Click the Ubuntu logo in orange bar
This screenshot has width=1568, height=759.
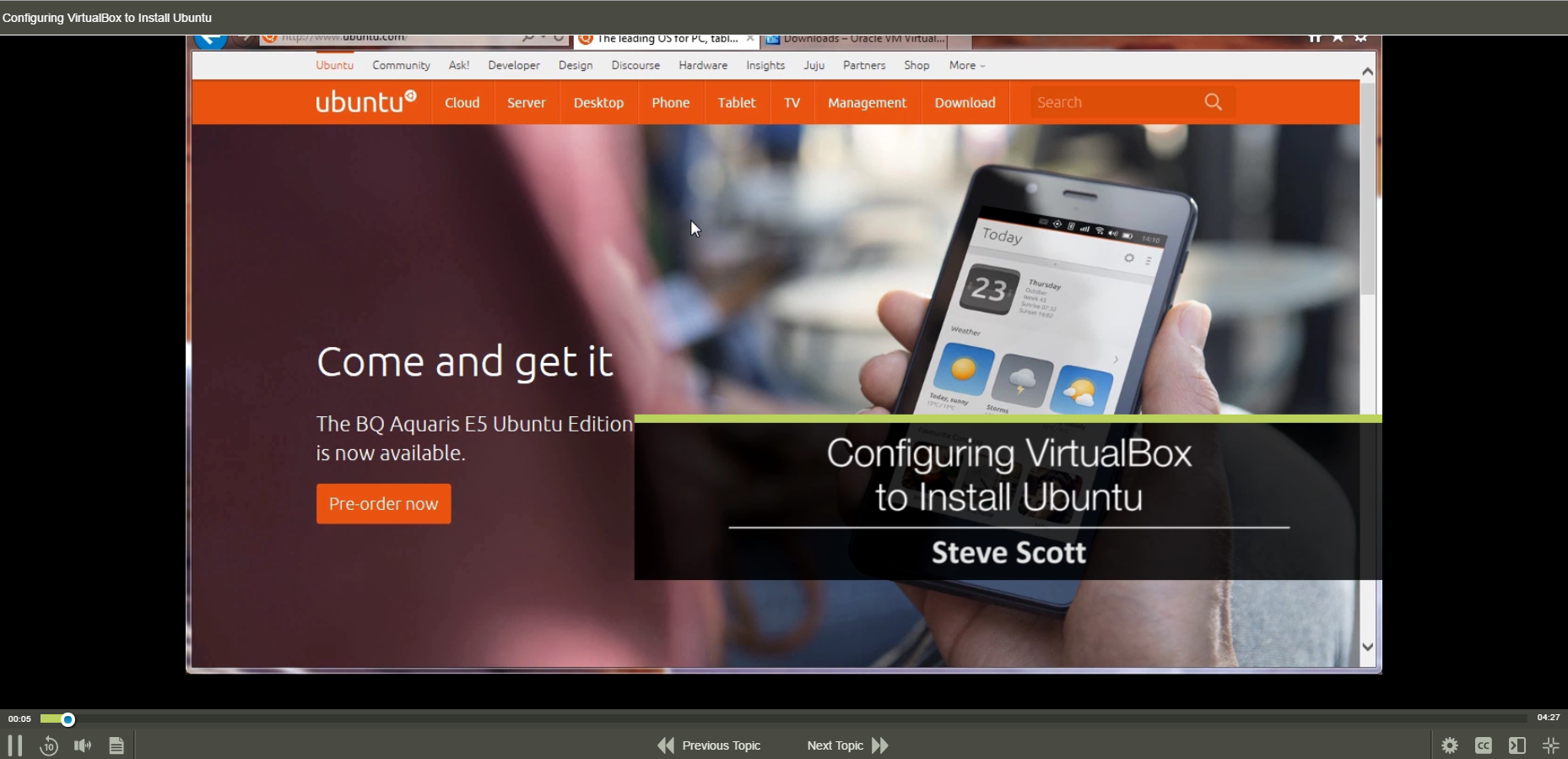coord(365,102)
